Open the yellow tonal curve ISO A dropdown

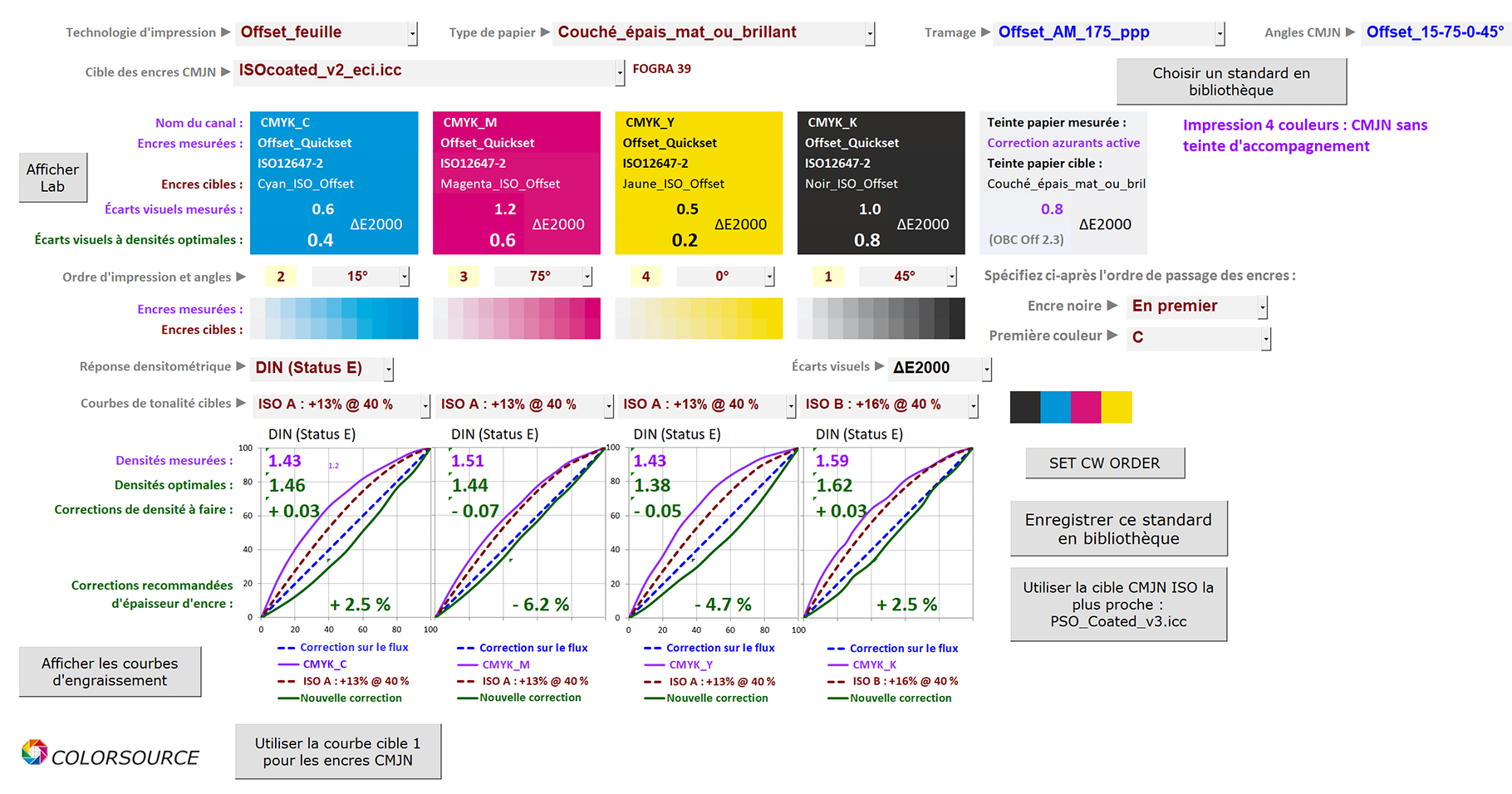791,405
